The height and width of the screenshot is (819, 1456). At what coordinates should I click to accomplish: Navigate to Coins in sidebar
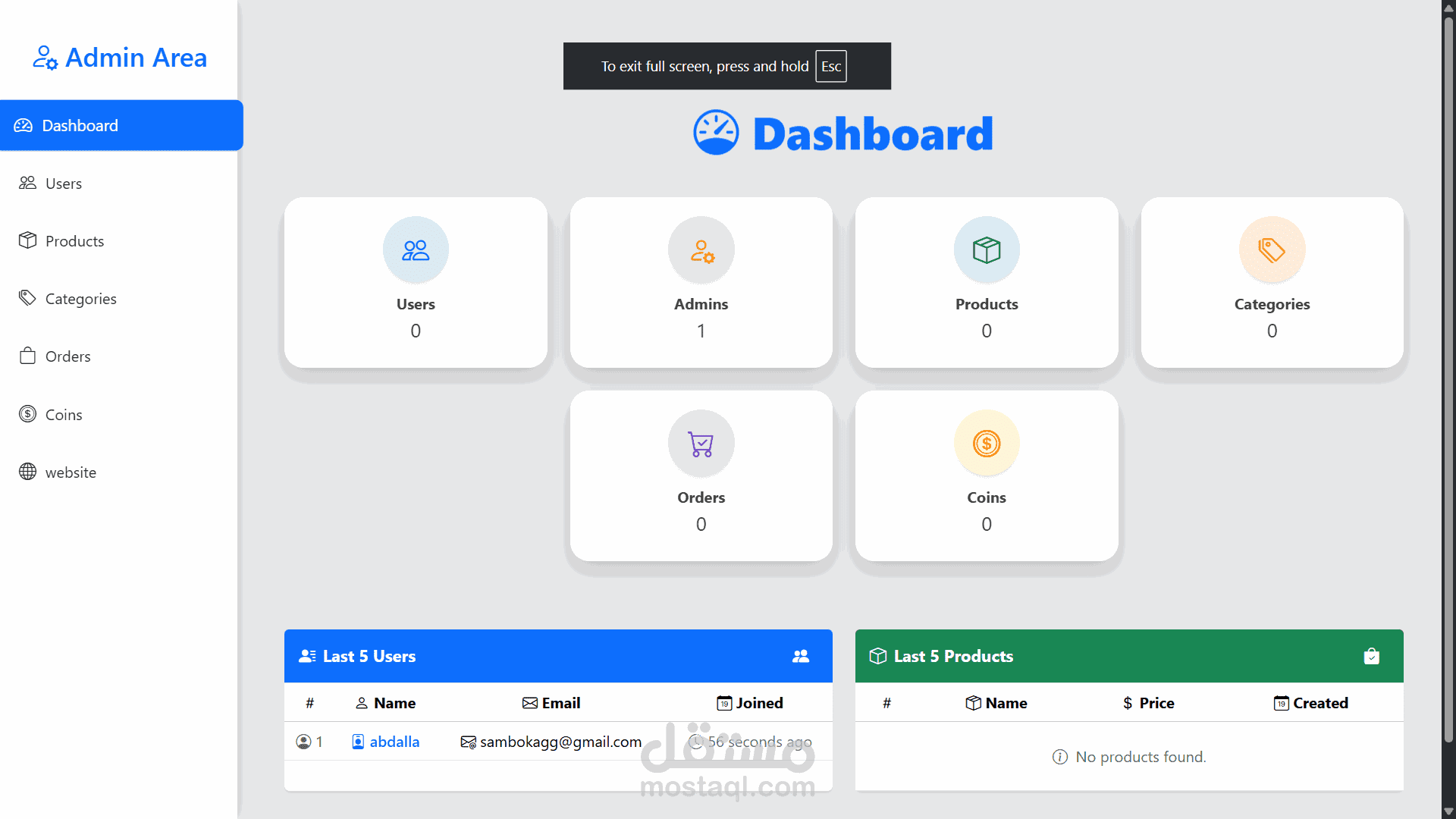[x=64, y=415]
